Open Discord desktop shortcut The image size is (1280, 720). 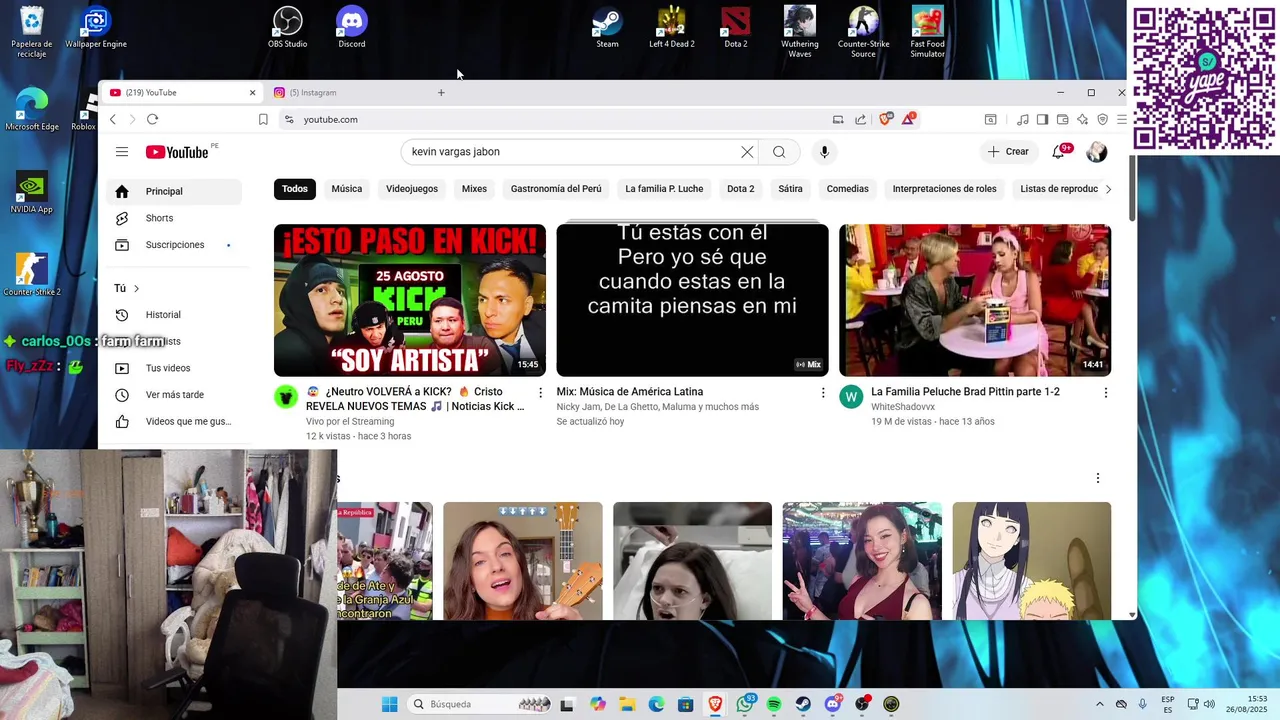click(352, 28)
